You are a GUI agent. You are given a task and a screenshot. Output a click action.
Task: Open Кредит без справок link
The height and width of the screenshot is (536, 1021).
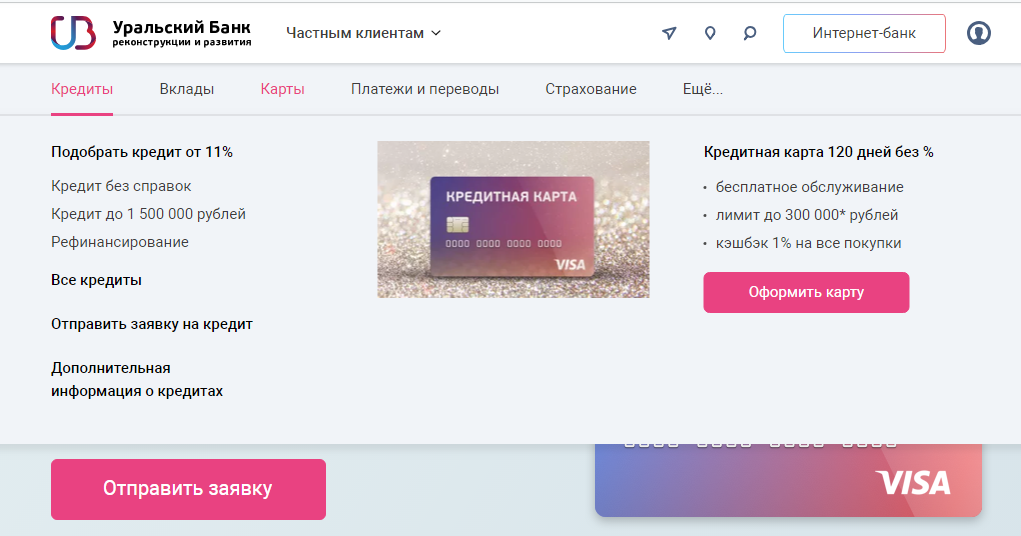click(121, 186)
